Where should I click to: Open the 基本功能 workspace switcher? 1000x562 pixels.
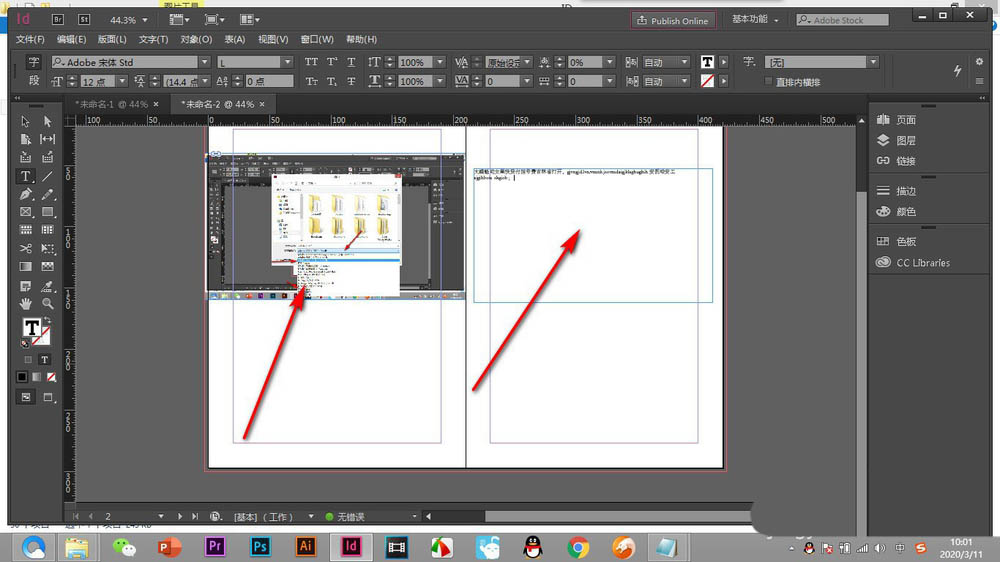click(755, 19)
